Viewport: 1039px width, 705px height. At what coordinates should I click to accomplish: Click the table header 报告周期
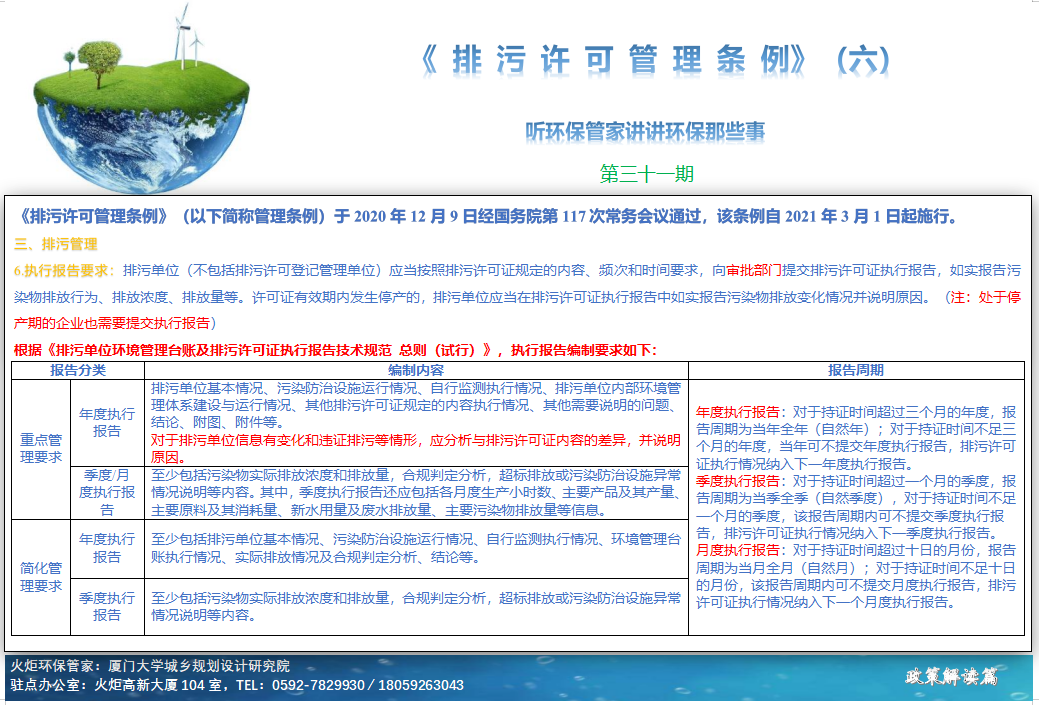pyautogui.click(x=856, y=370)
